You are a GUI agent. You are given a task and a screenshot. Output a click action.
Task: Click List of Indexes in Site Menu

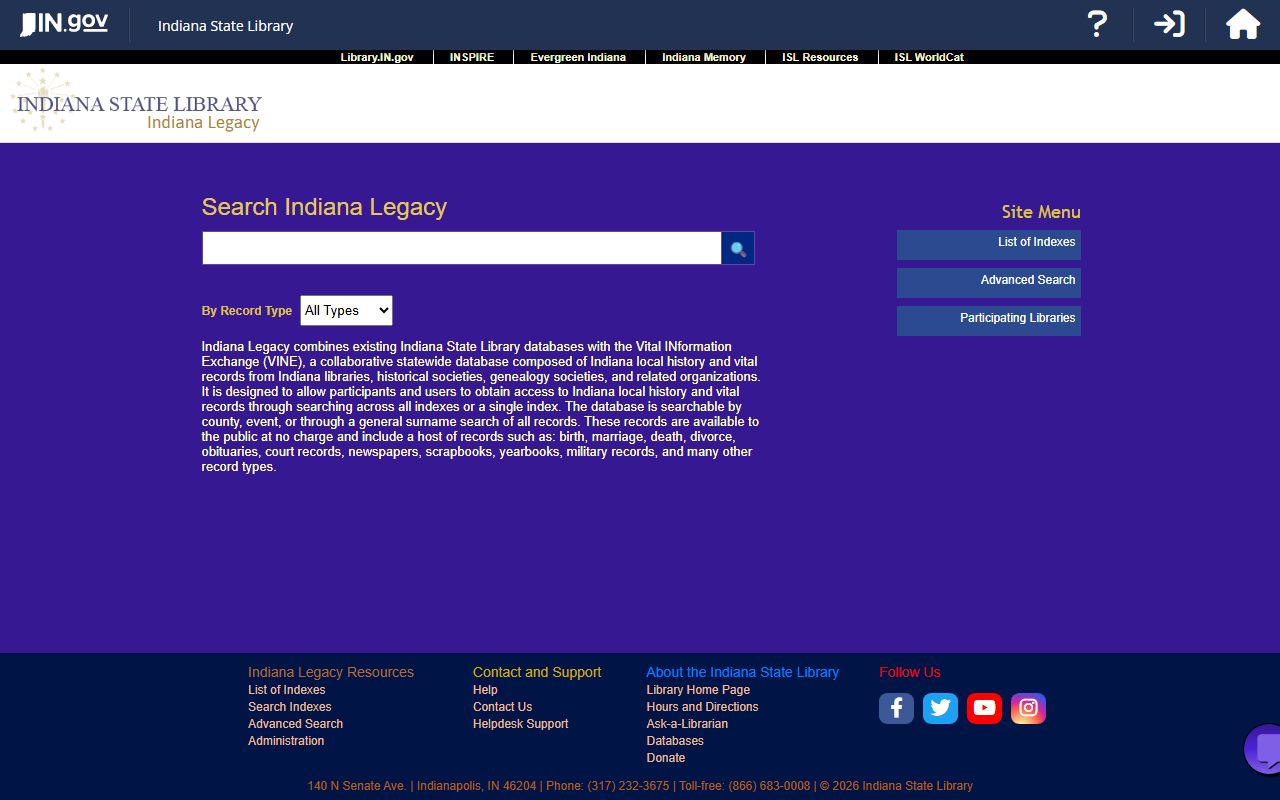(989, 245)
